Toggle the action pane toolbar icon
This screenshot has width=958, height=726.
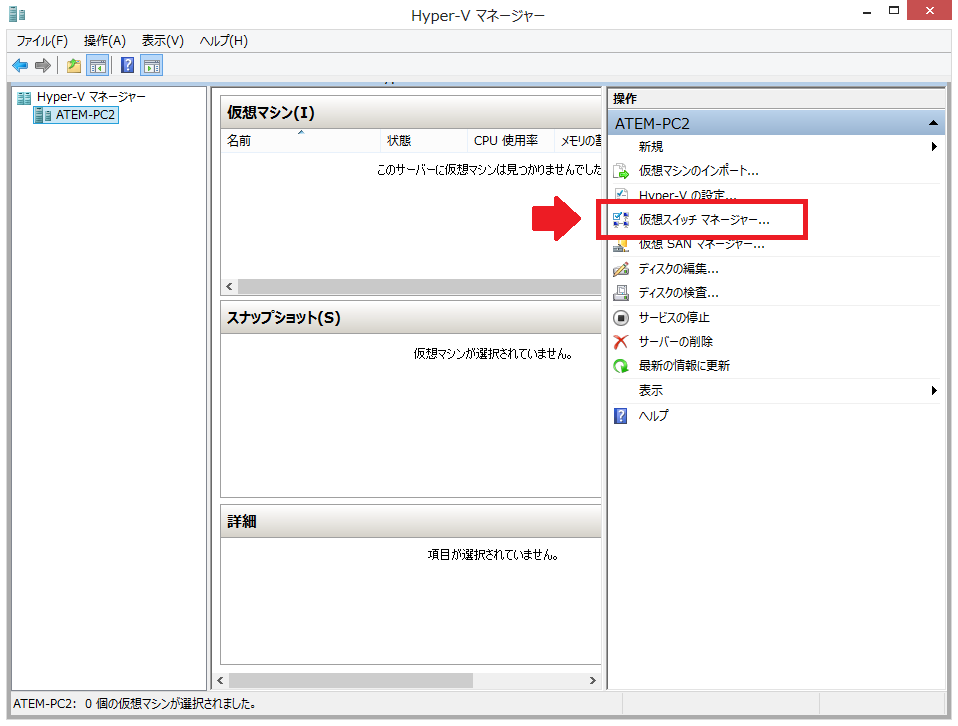152,65
